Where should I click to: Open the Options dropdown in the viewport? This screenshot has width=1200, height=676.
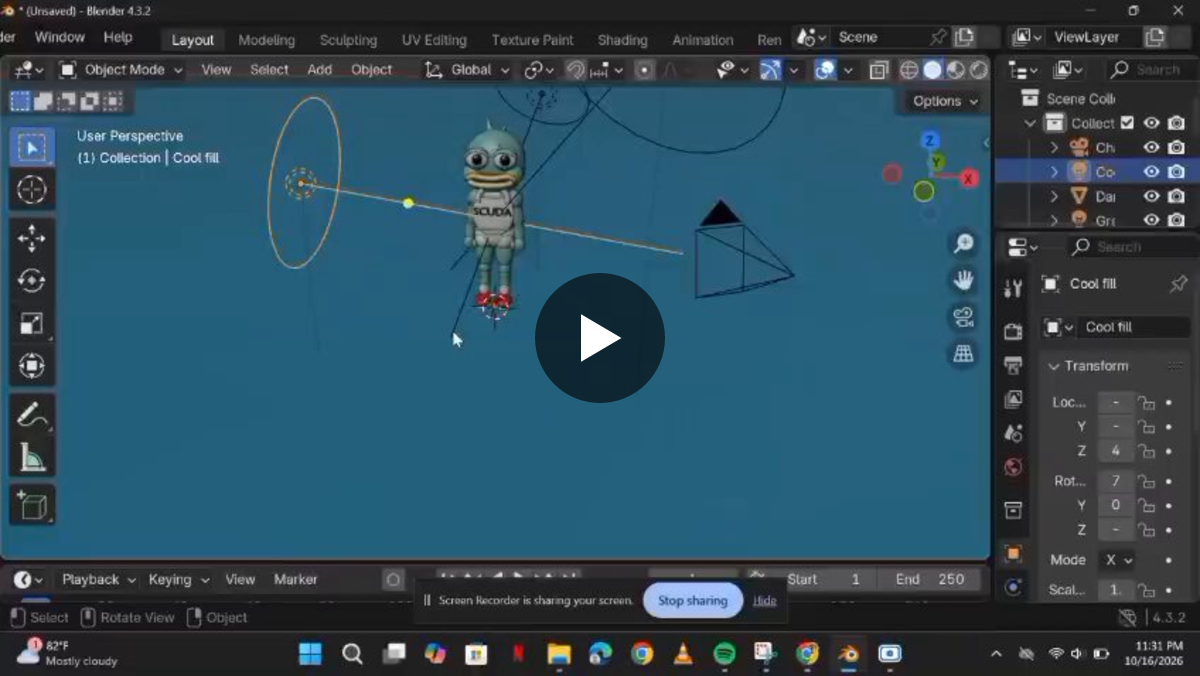[x=945, y=101]
